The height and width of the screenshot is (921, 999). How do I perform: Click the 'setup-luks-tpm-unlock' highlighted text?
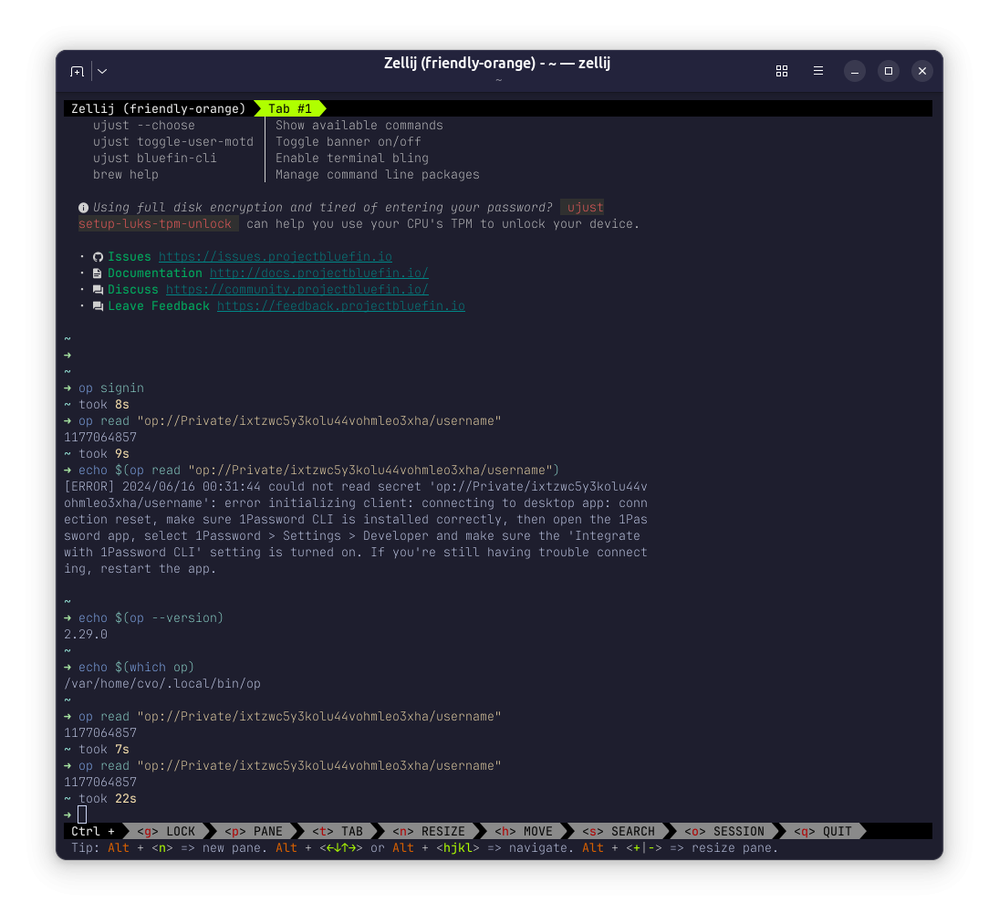coord(155,224)
